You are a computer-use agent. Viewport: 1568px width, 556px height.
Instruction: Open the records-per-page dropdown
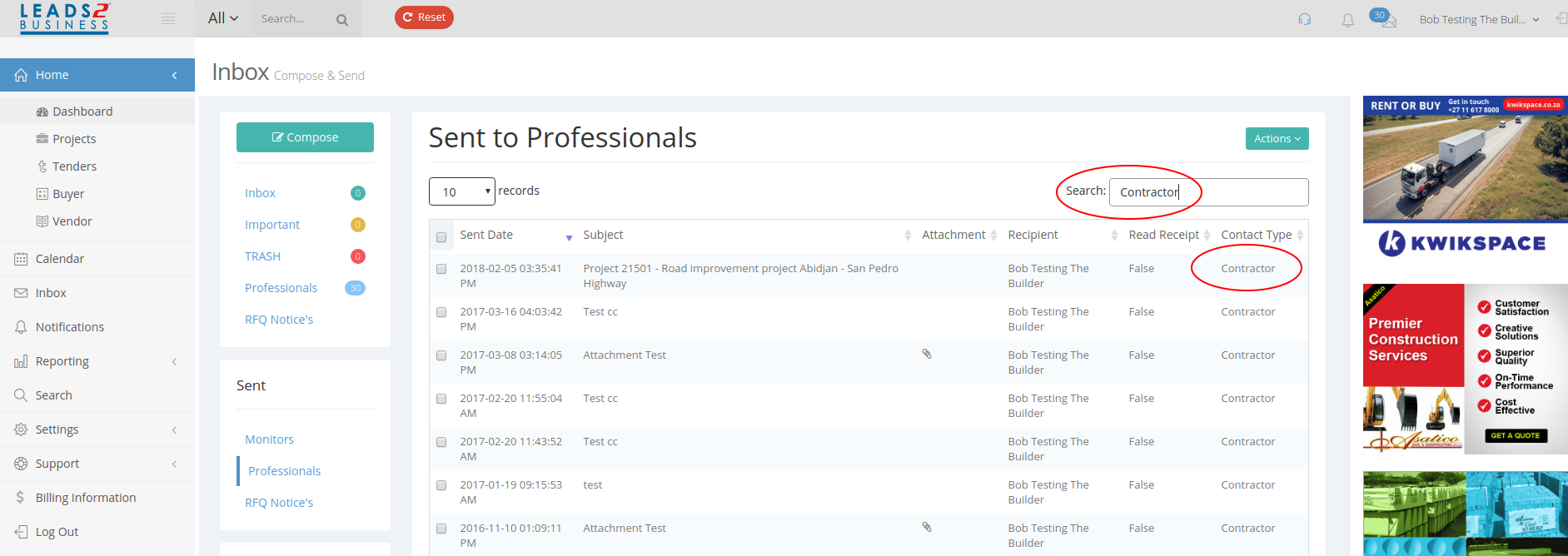462,191
